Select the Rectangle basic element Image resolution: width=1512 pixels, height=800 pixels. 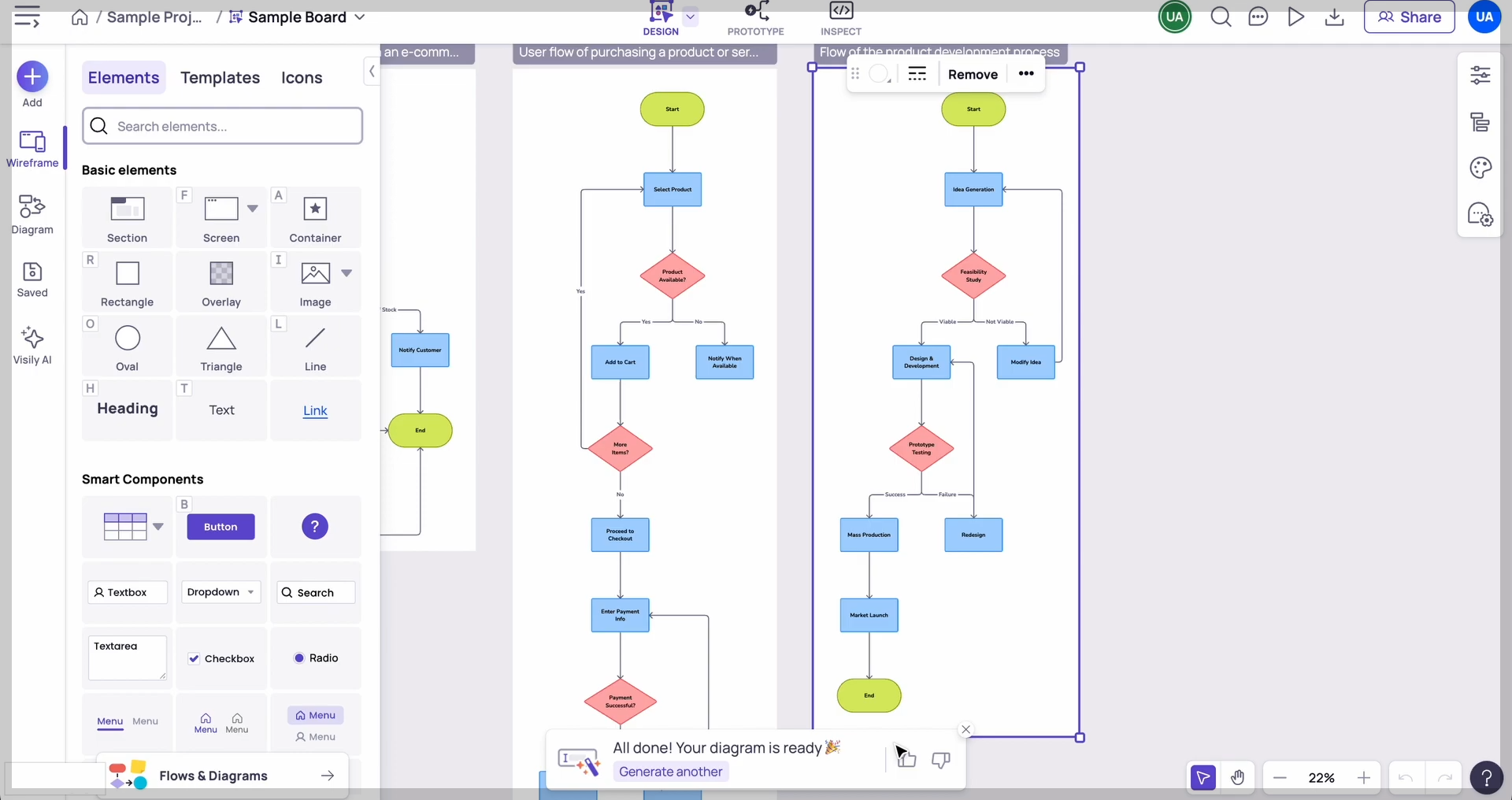click(x=128, y=282)
